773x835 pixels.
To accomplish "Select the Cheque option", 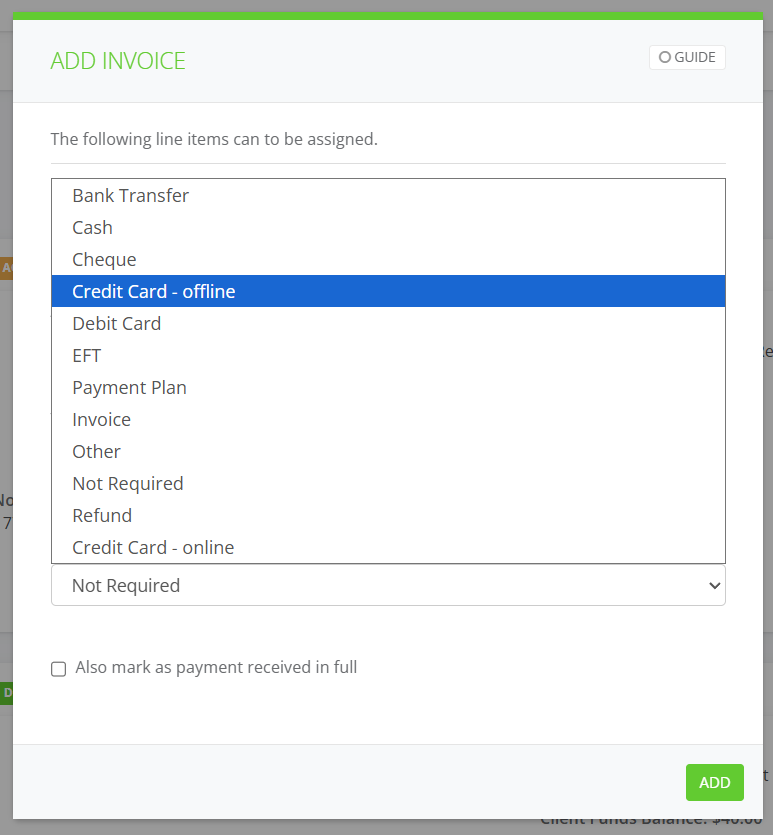I will coord(104,260).
